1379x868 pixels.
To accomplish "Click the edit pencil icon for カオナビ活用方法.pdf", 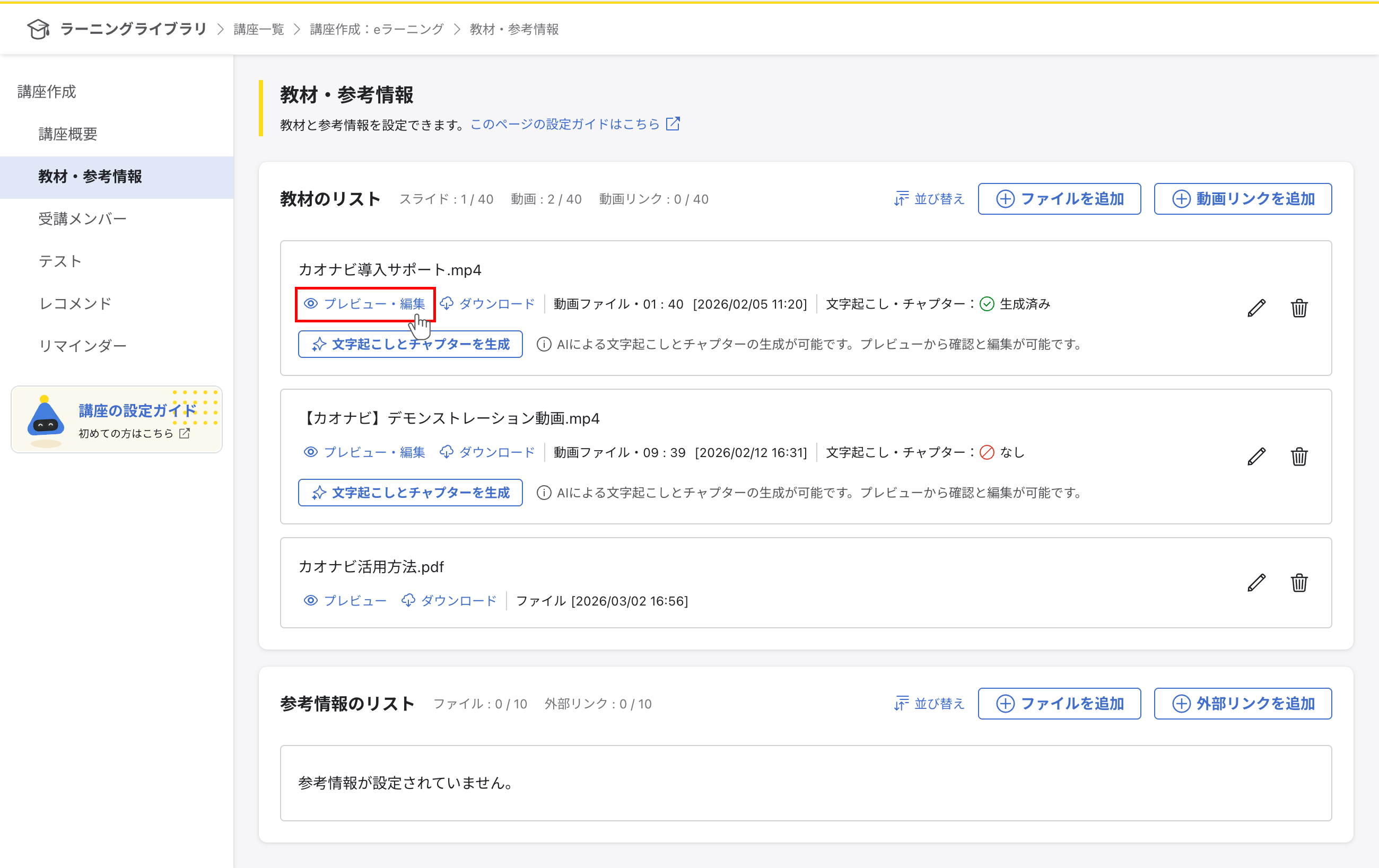I will point(1256,583).
